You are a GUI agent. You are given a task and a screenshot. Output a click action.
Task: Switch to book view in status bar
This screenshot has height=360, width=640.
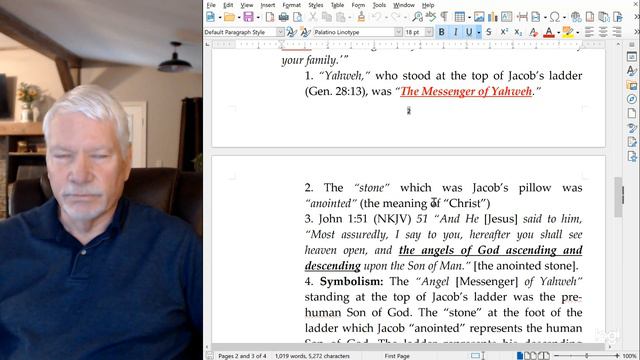click(544, 356)
